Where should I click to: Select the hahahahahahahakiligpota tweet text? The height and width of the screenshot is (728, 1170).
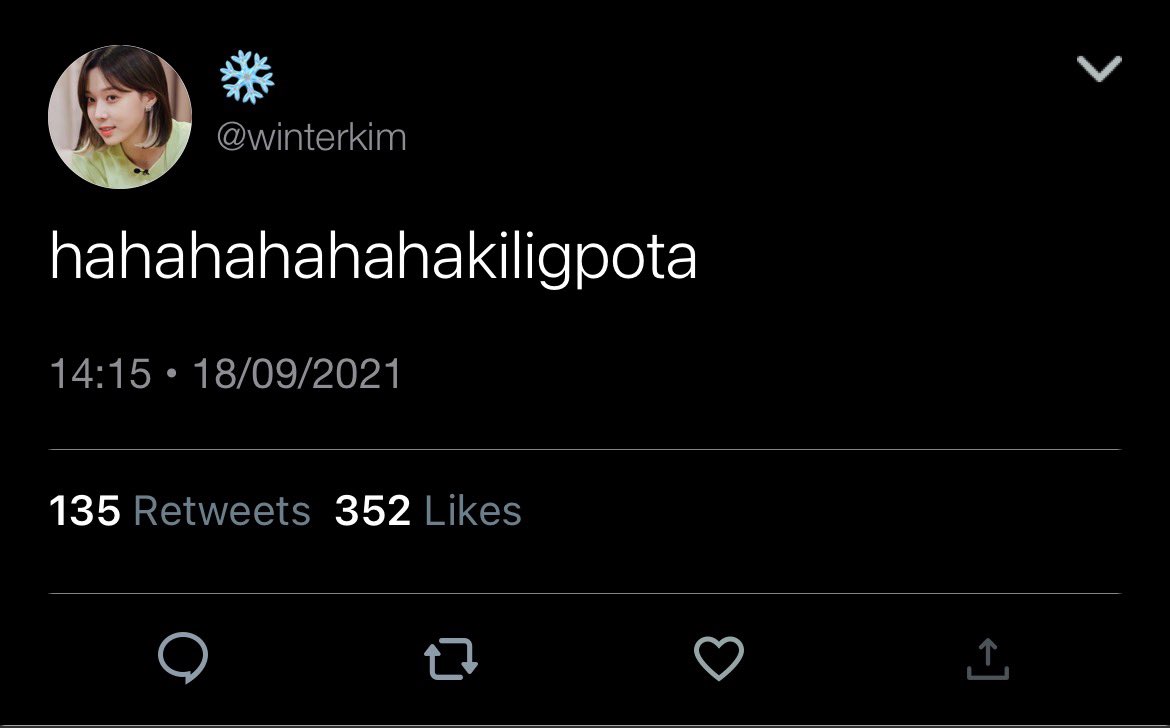[373, 257]
